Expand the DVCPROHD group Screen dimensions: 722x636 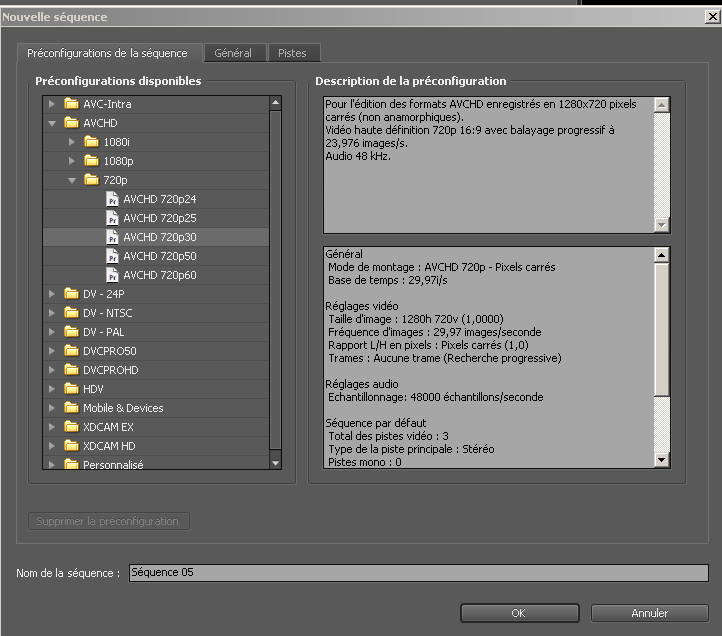pyautogui.click(x=52, y=370)
